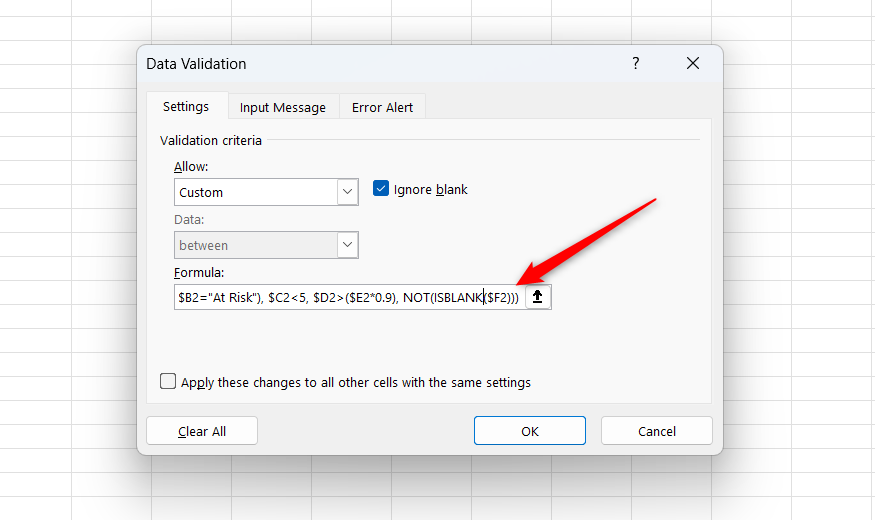875x520 pixels.
Task: Enable Apply these changes to all other cells
Action: point(168,381)
